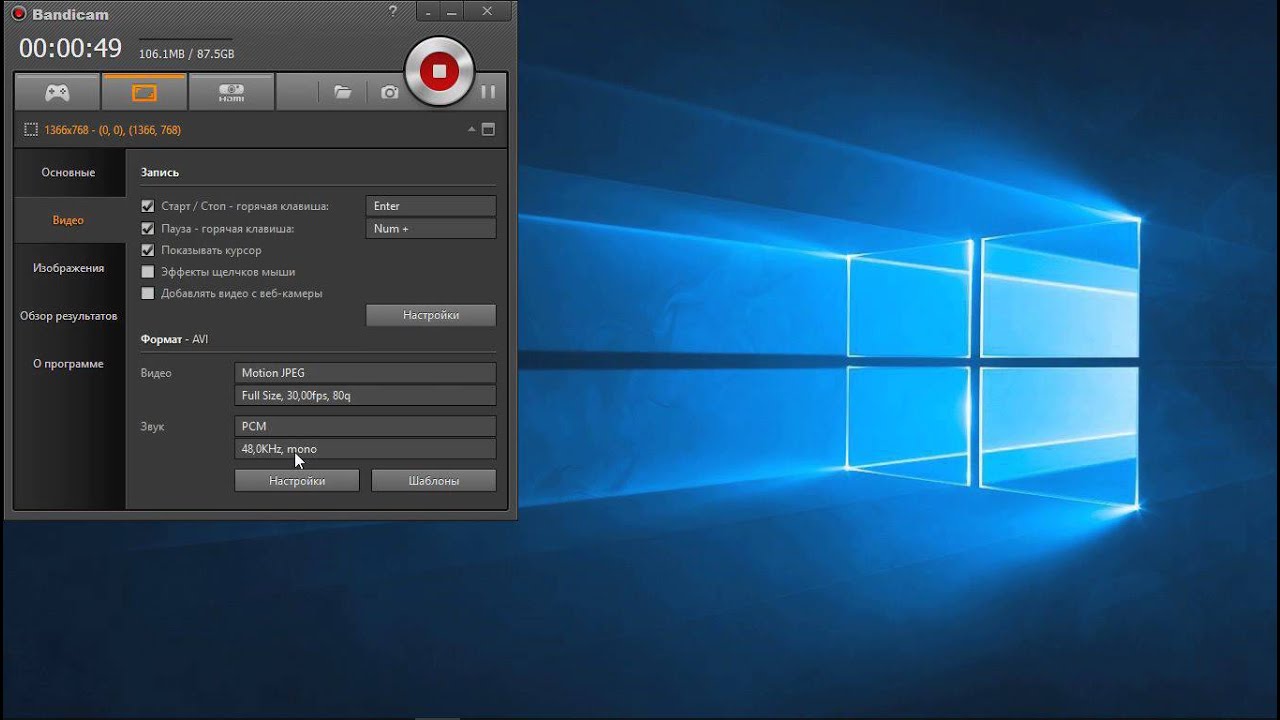Click the 106.1MB / 87.5GB size readout
Screen dimensions: 1280x720
coord(186,54)
